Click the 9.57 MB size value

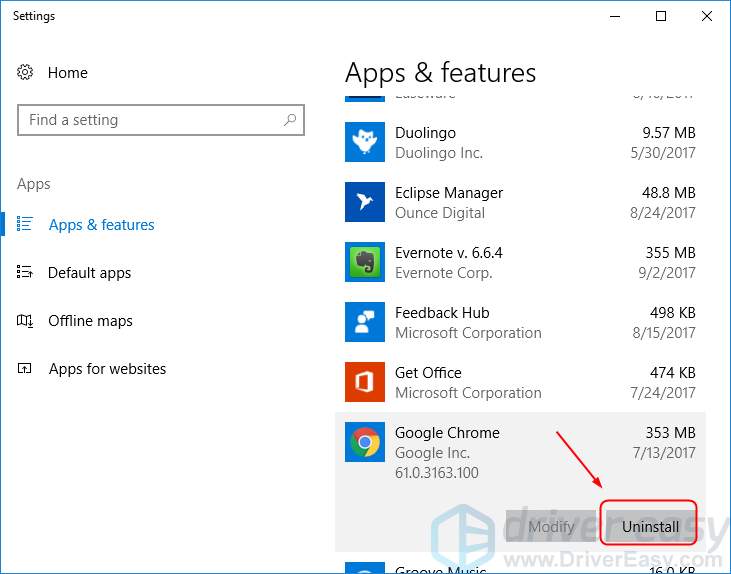tap(669, 133)
